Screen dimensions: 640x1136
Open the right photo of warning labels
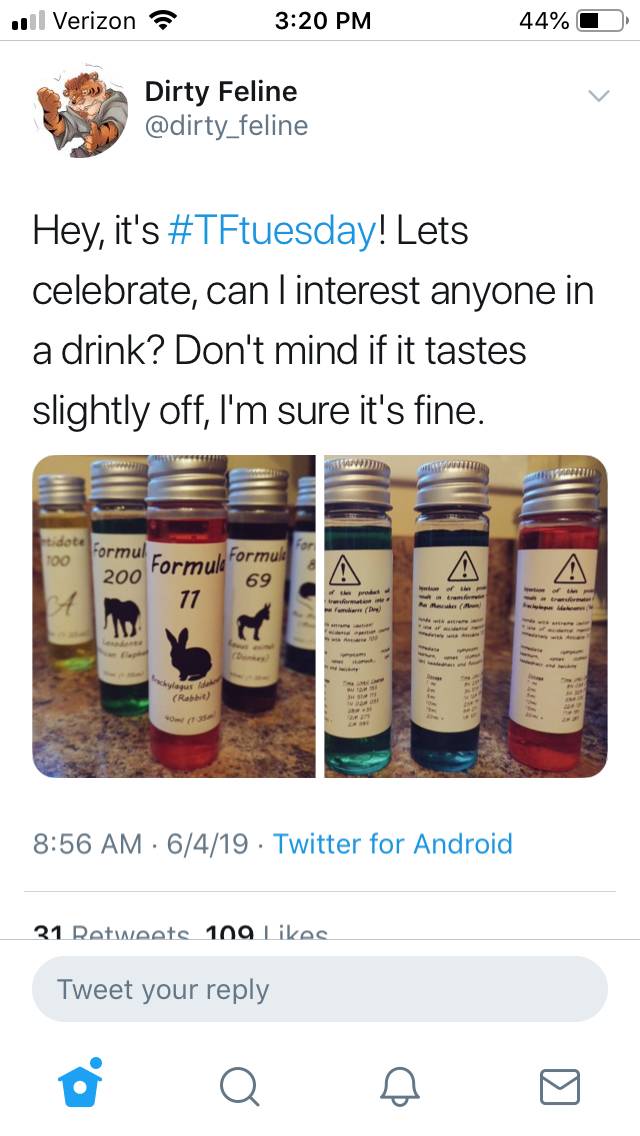point(465,616)
